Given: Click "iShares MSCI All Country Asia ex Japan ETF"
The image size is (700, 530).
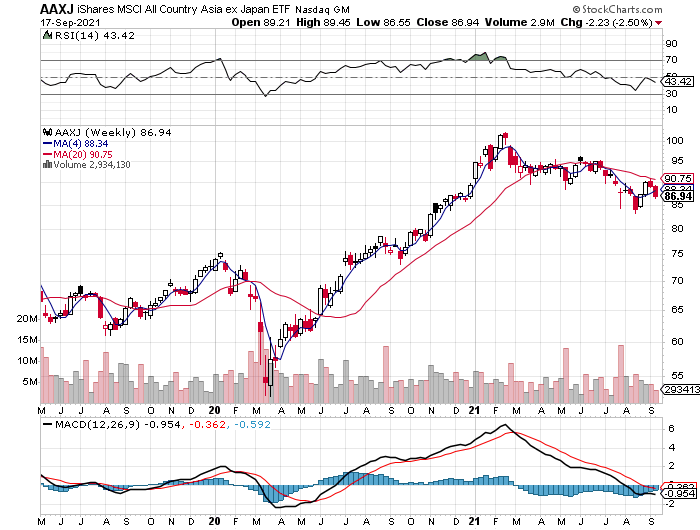Looking at the screenshot, I should (x=183, y=9).
